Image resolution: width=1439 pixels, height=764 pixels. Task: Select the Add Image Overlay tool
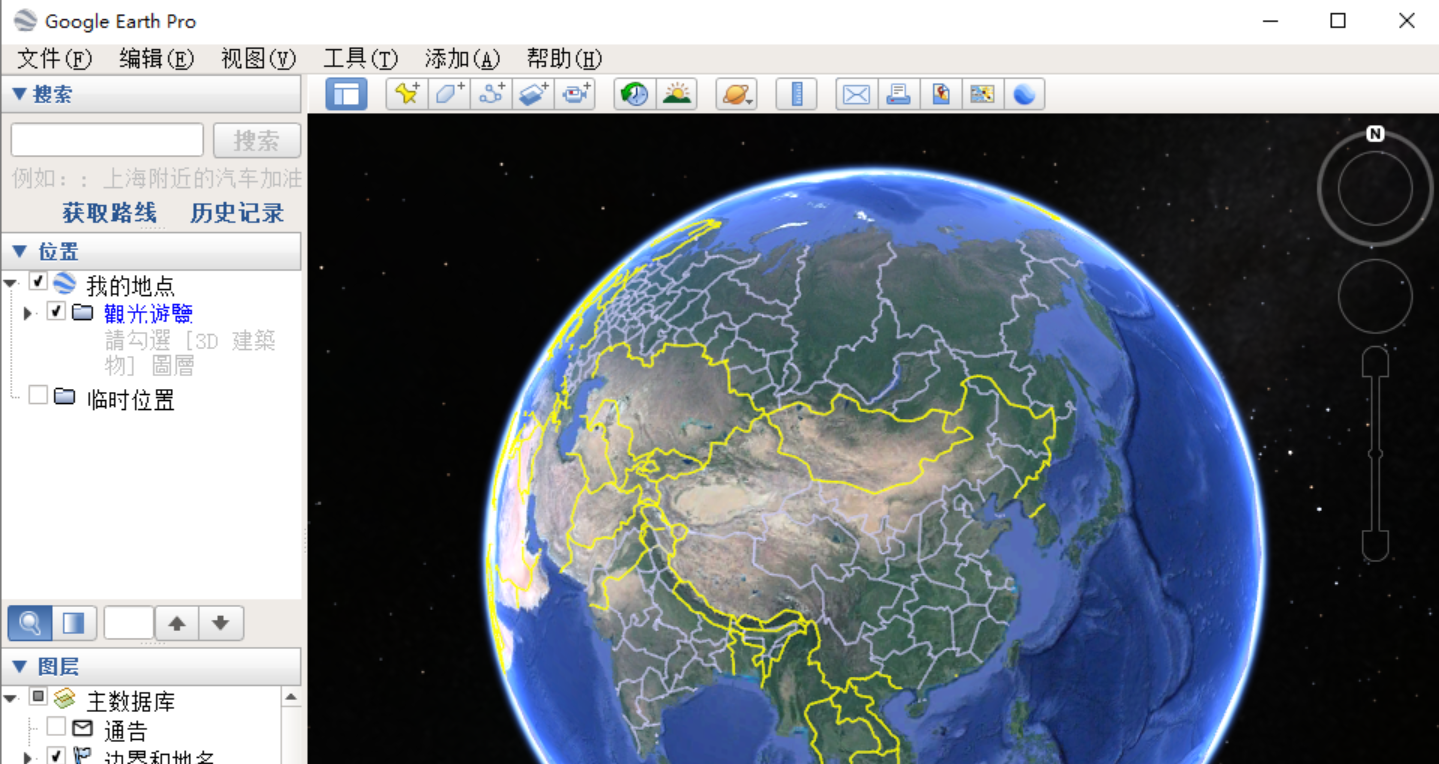[x=533, y=94]
